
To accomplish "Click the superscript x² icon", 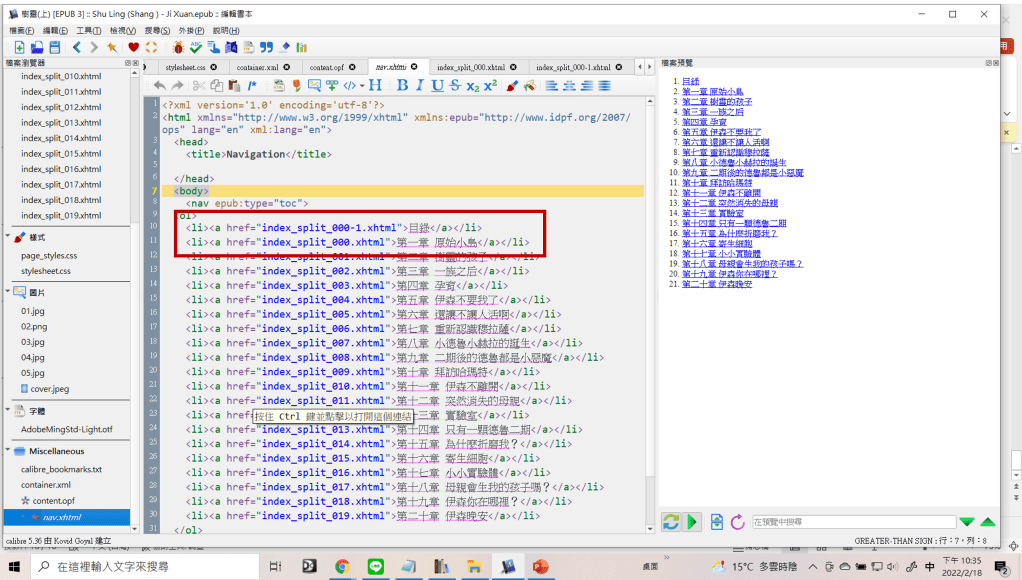I will coord(491,86).
